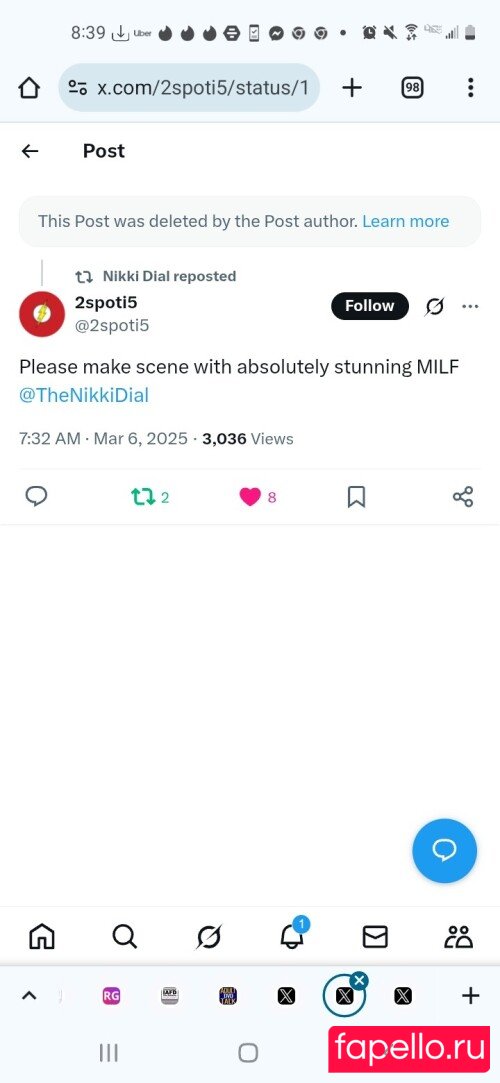The image size is (500, 1083).
Task: Switch to the Search tab
Action: pos(124,937)
